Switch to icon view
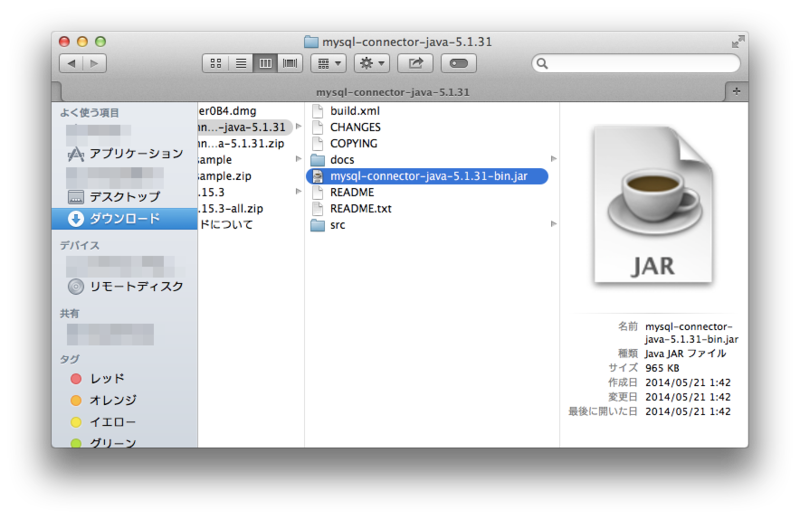The height and width of the screenshot is (519, 800). tap(215, 63)
